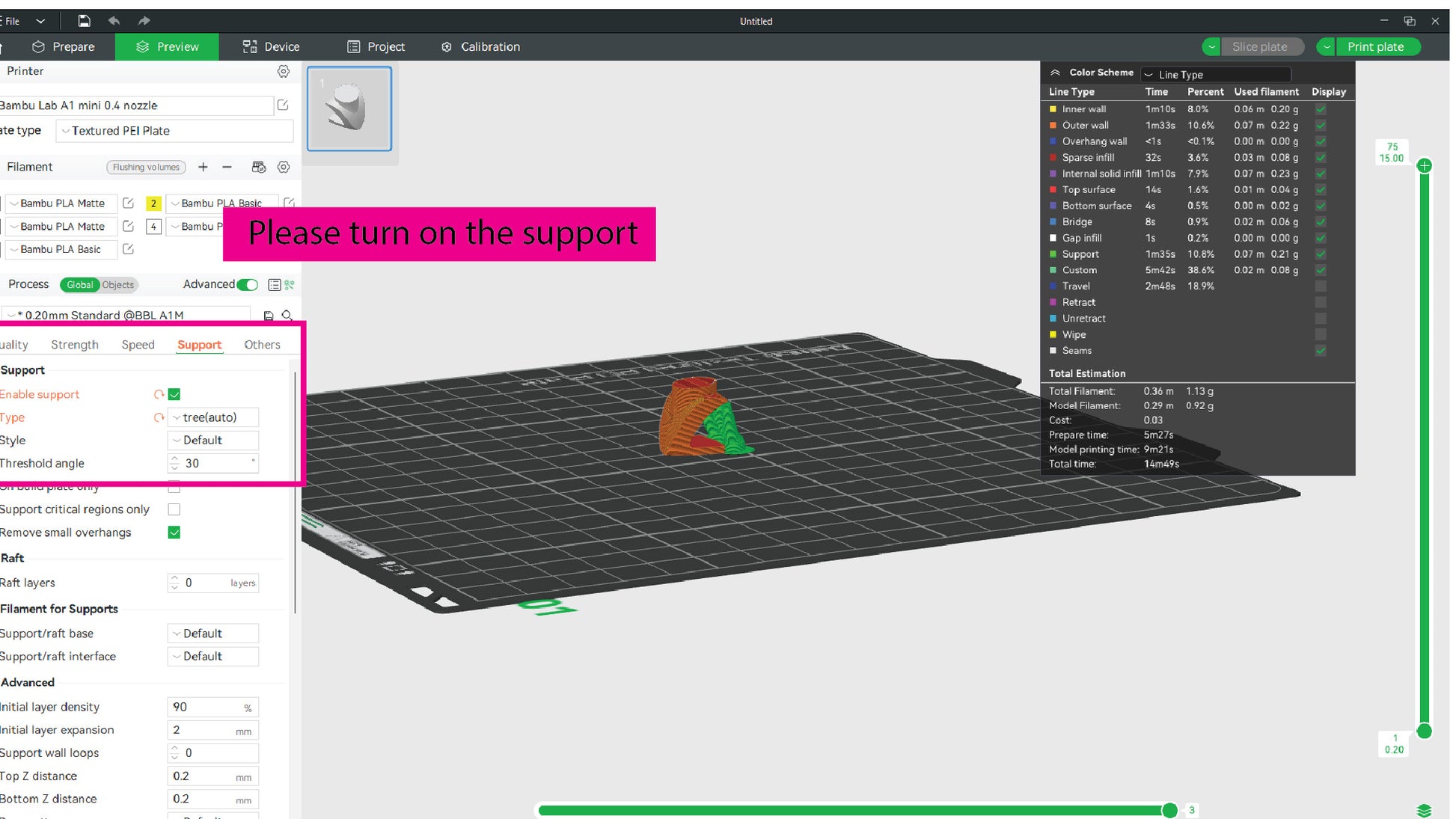The height and width of the screenshot is (819, 1456).
Task: Open the Prepare tab
Action: click(64, 46)
